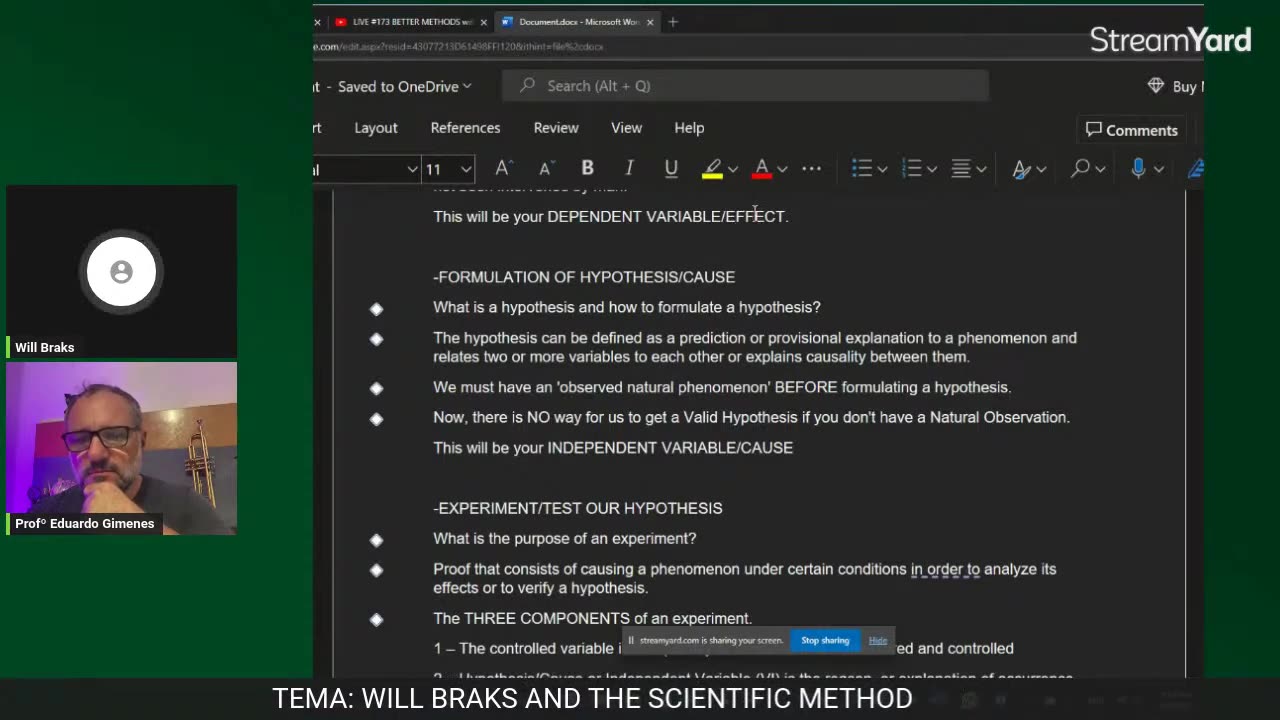Increase font size with grow font icon
The width and height of the screenshot is (1280, 720).
coord(503,169)
